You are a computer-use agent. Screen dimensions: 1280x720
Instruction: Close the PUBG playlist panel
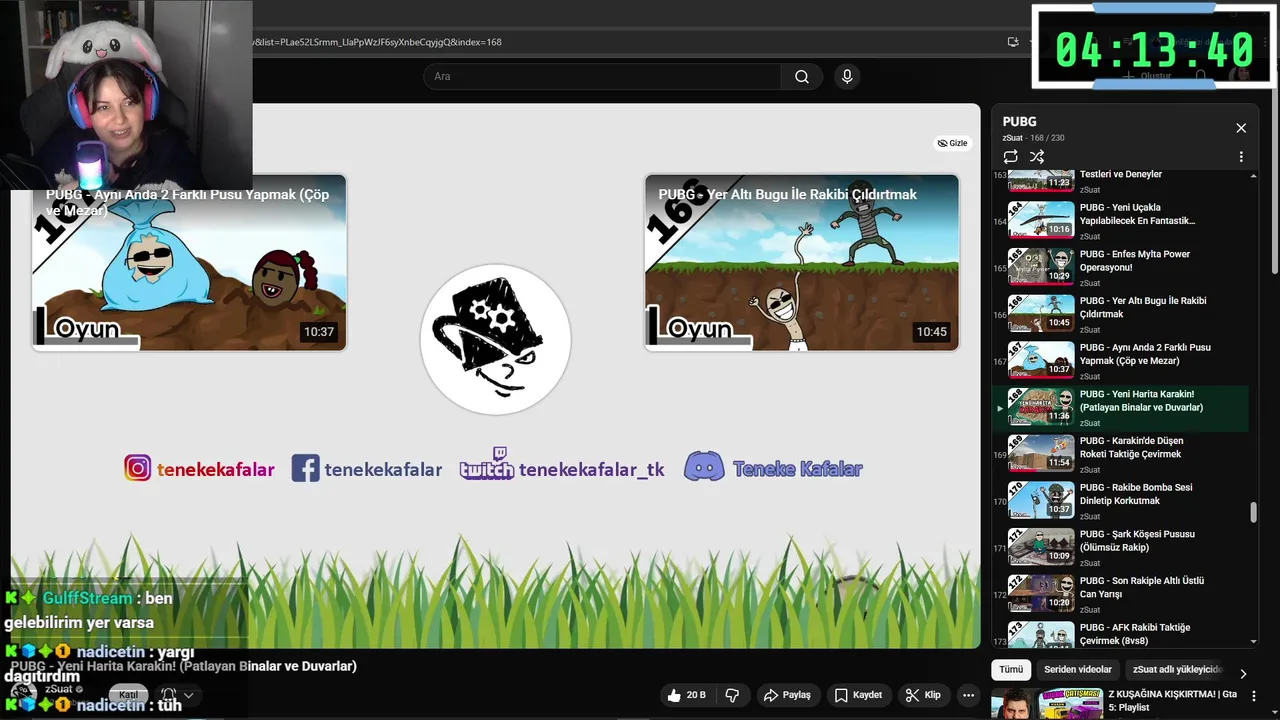point(1241,128)
